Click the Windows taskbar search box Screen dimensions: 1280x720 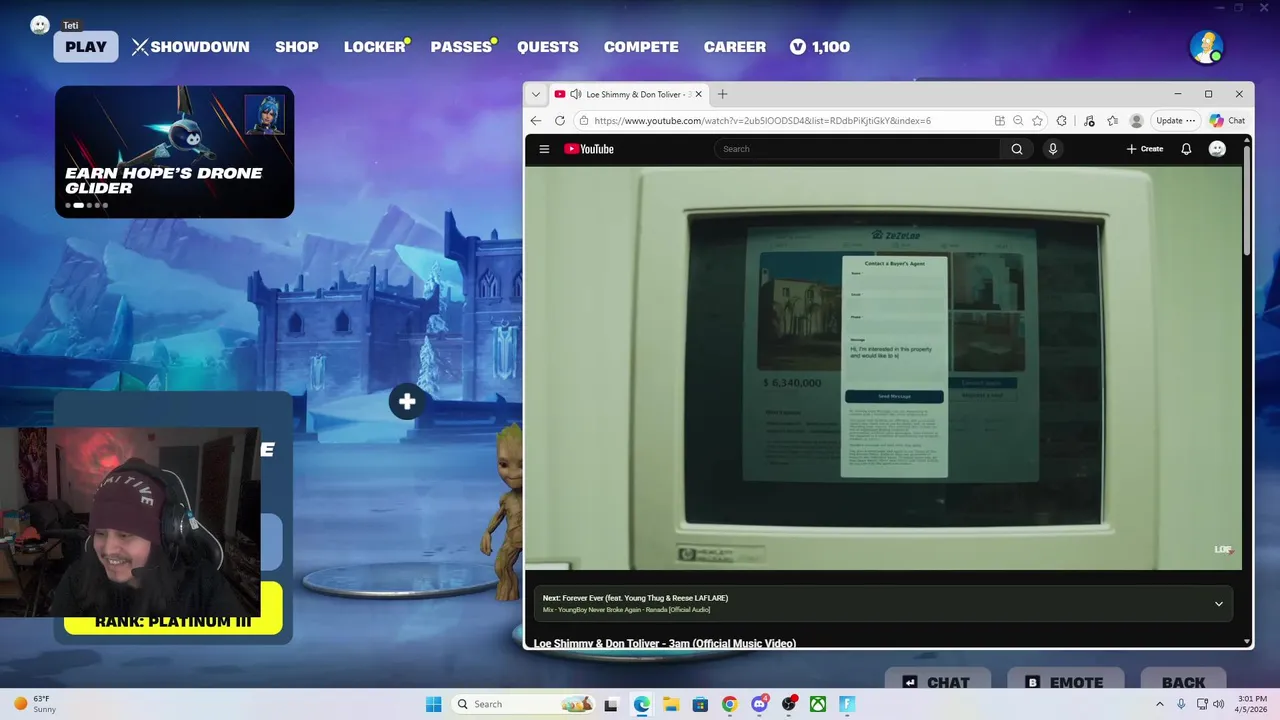coord(523,704)
